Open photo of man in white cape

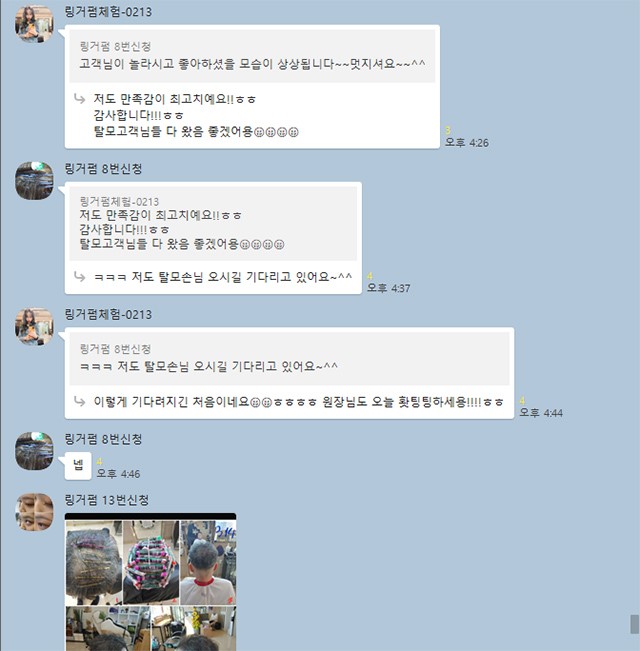pyautogui.click(x=208, y=563)
